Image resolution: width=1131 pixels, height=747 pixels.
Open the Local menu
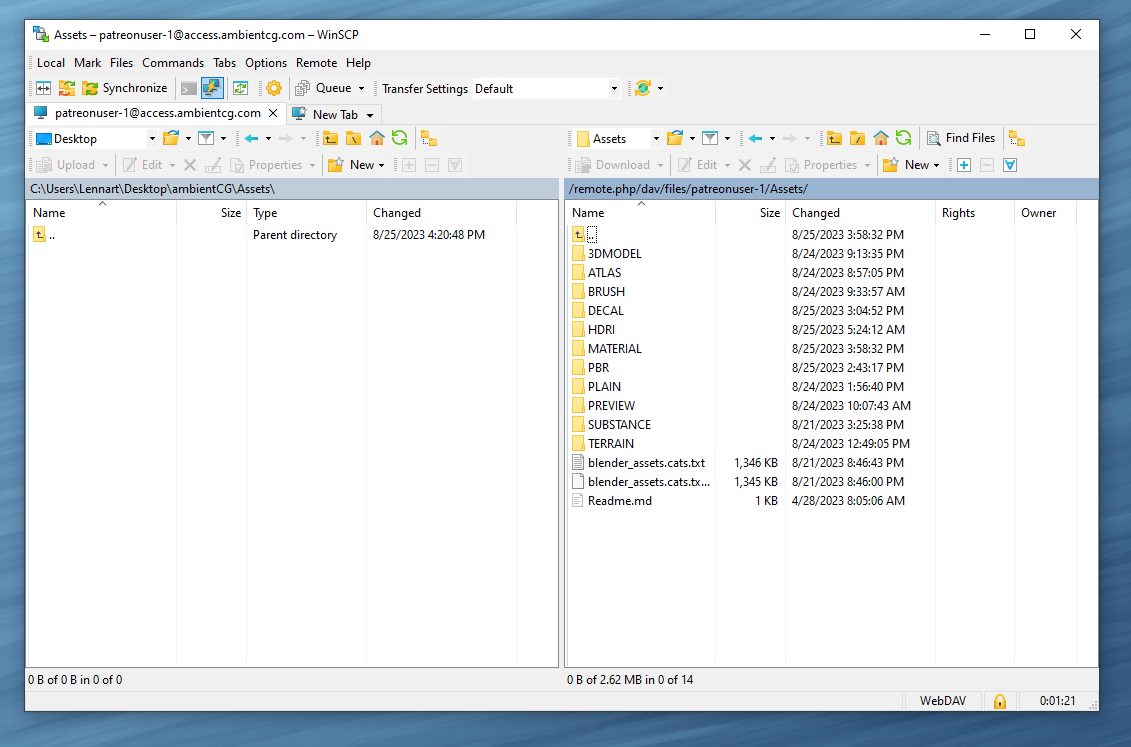pyautogui.click(x=50, y=63)
